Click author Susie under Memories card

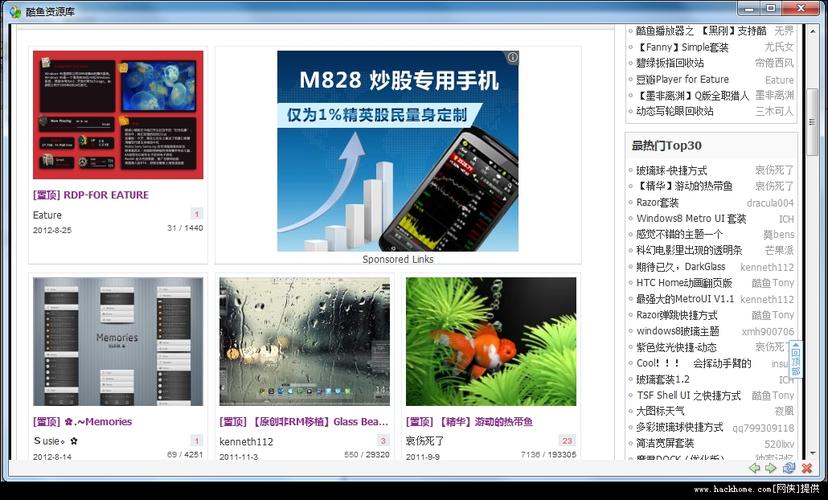point(55,440)
